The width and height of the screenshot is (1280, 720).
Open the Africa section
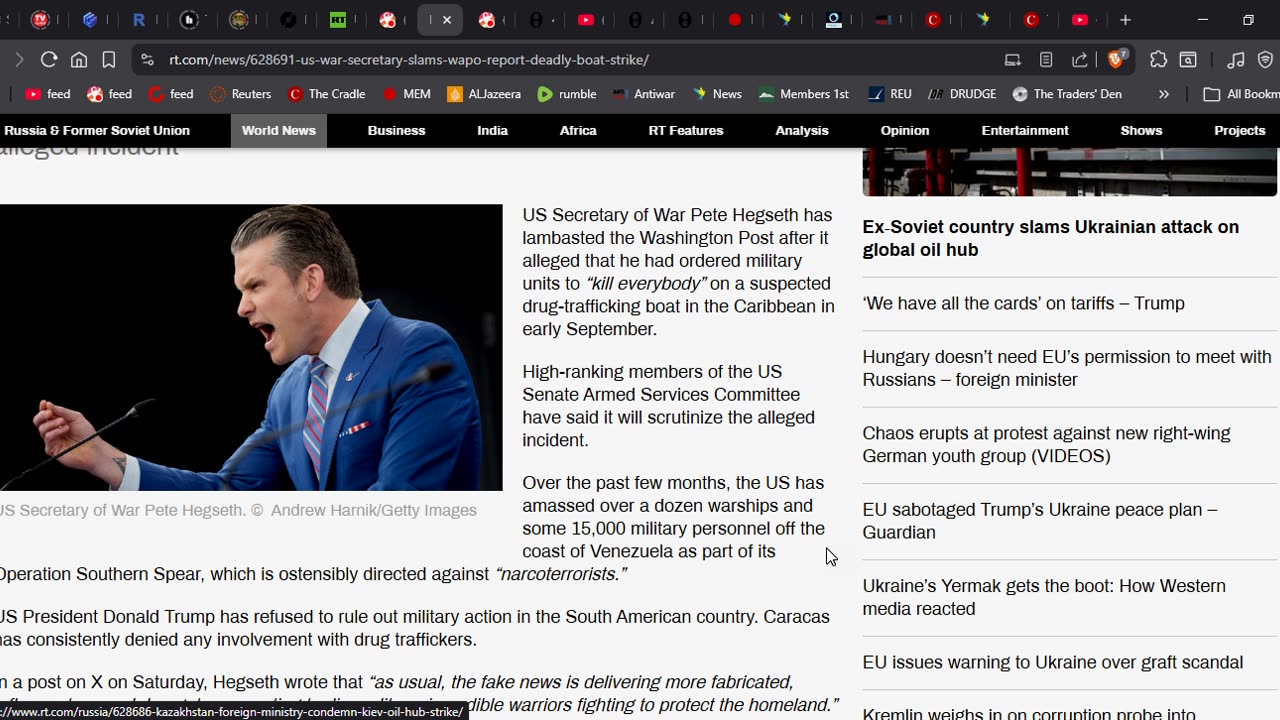(x=578, y=131)
